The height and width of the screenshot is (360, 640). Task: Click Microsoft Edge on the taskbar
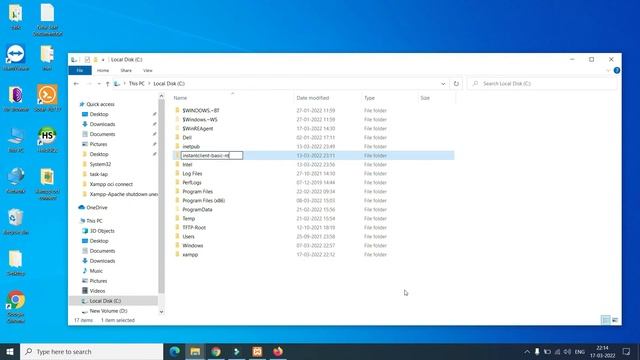(175, 351)
